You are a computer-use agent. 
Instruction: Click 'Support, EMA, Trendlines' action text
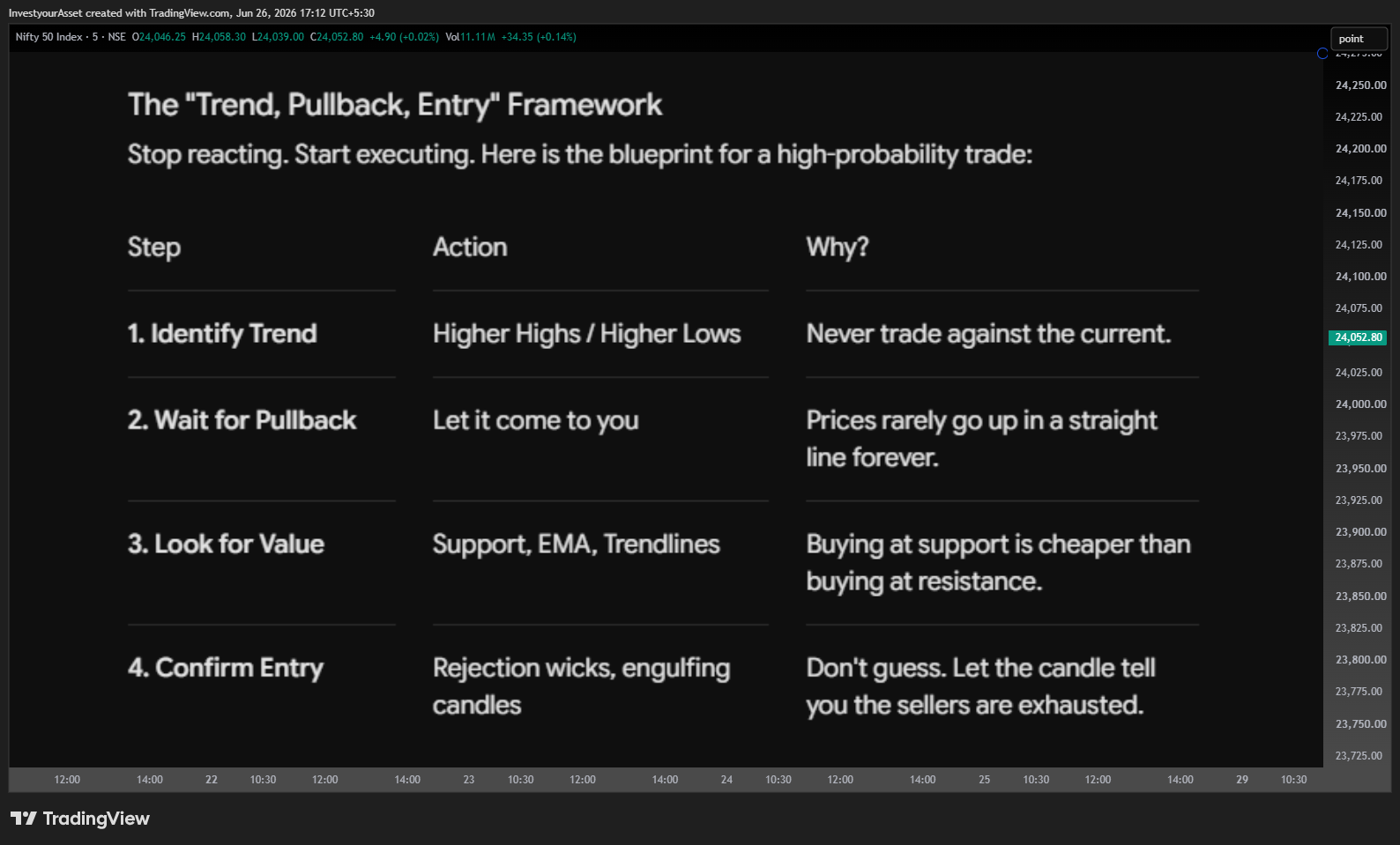coord(577,545)
